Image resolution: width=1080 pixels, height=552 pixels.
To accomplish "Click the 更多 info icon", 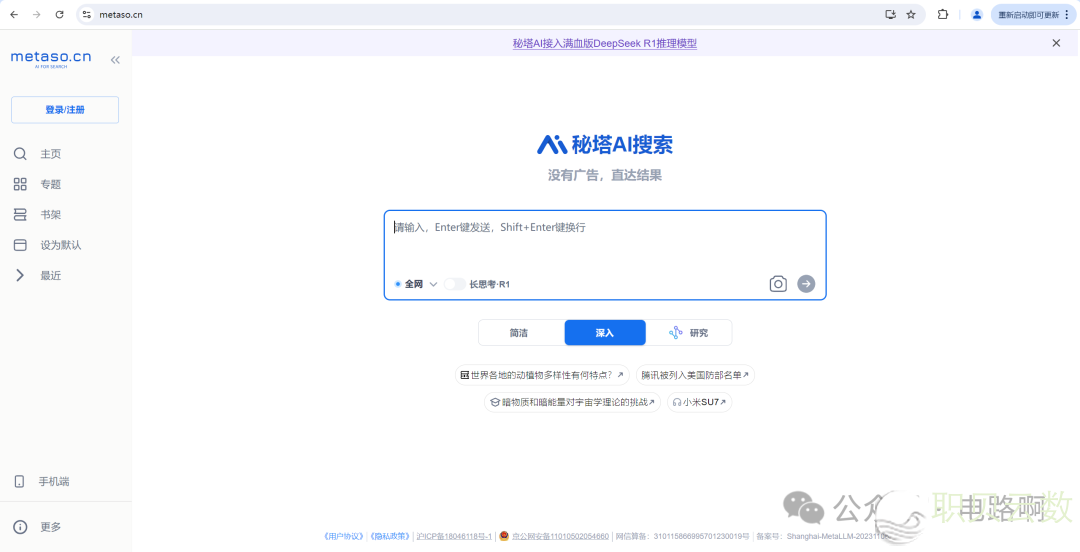I will 20,527.
